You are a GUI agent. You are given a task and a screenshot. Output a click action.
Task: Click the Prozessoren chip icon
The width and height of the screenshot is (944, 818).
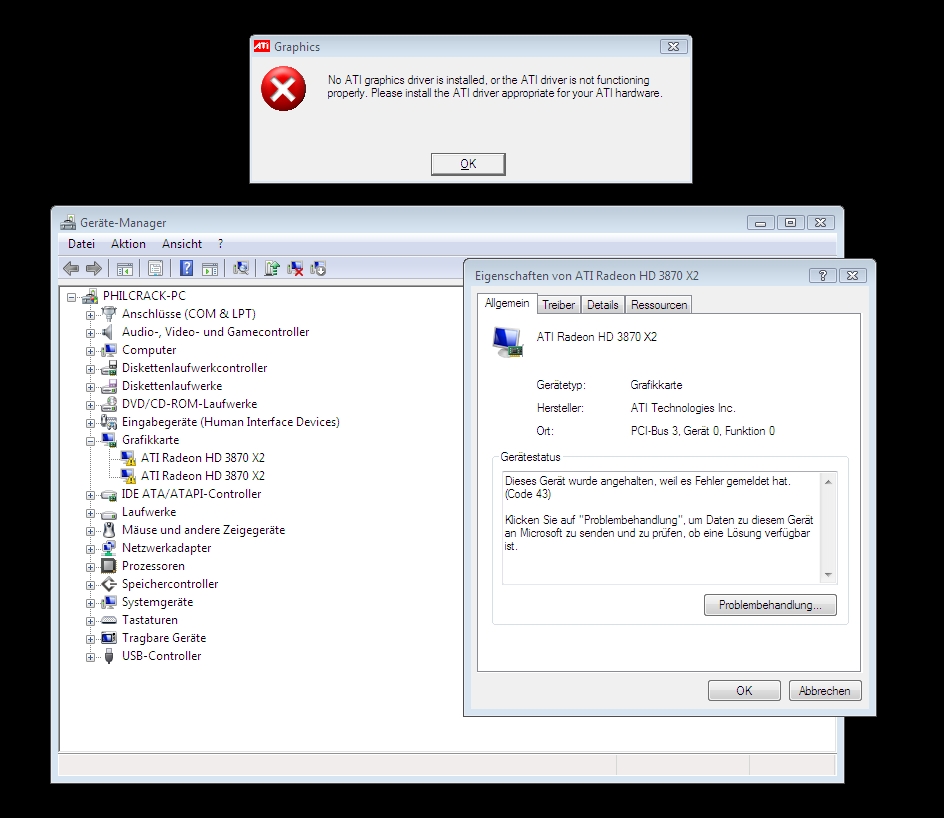pos(108,566)
